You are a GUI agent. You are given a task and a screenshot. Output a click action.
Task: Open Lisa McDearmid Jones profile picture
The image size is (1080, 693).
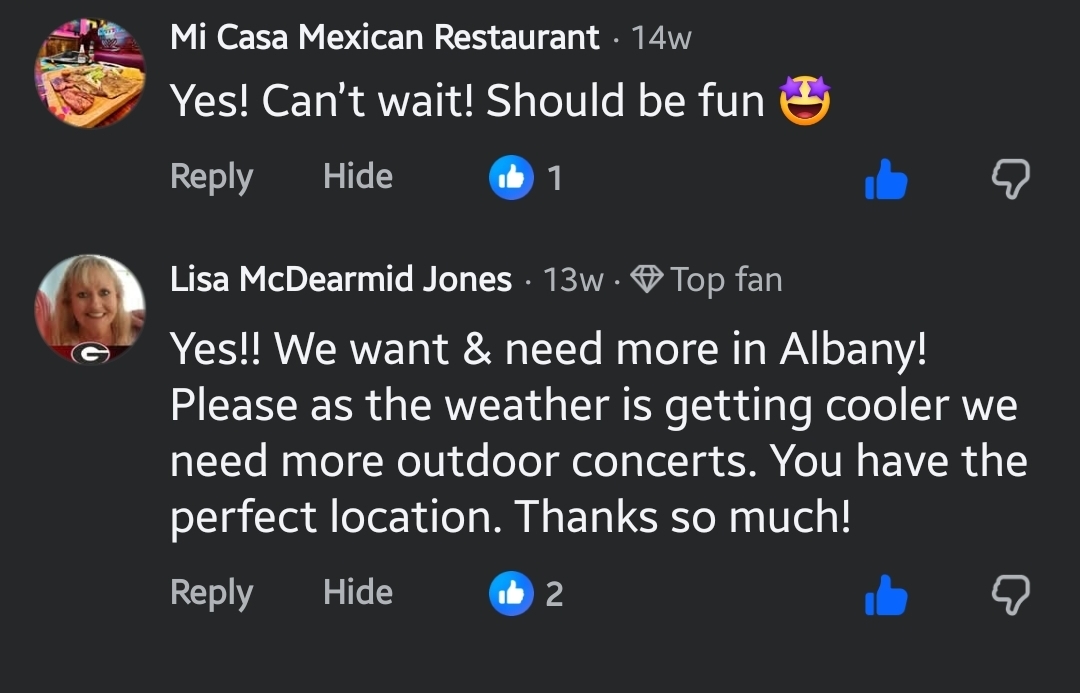(90, 308)
